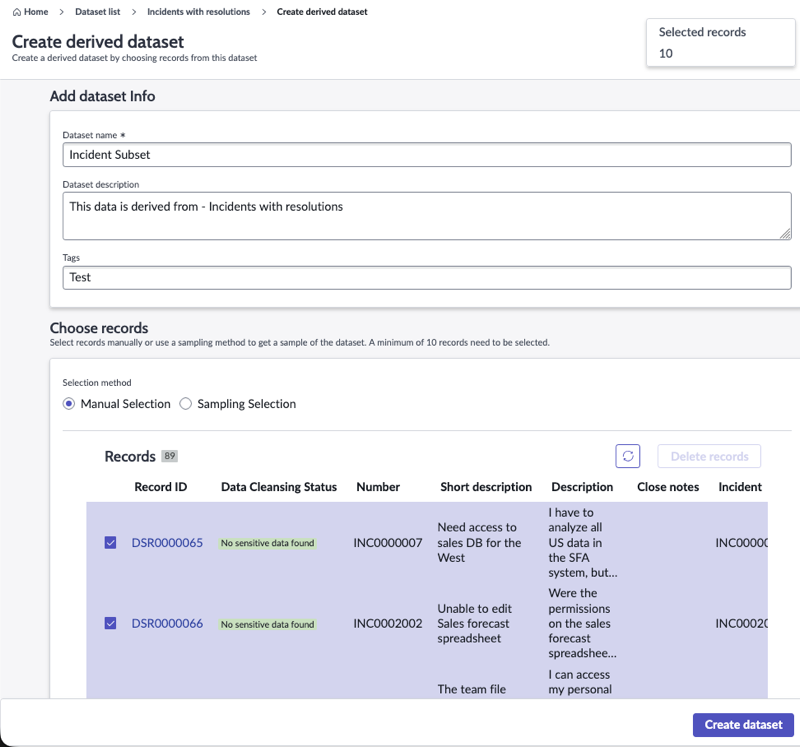Click the Short description column header
This screenshot has width=800, height=747.
click(x=486, y=487)
